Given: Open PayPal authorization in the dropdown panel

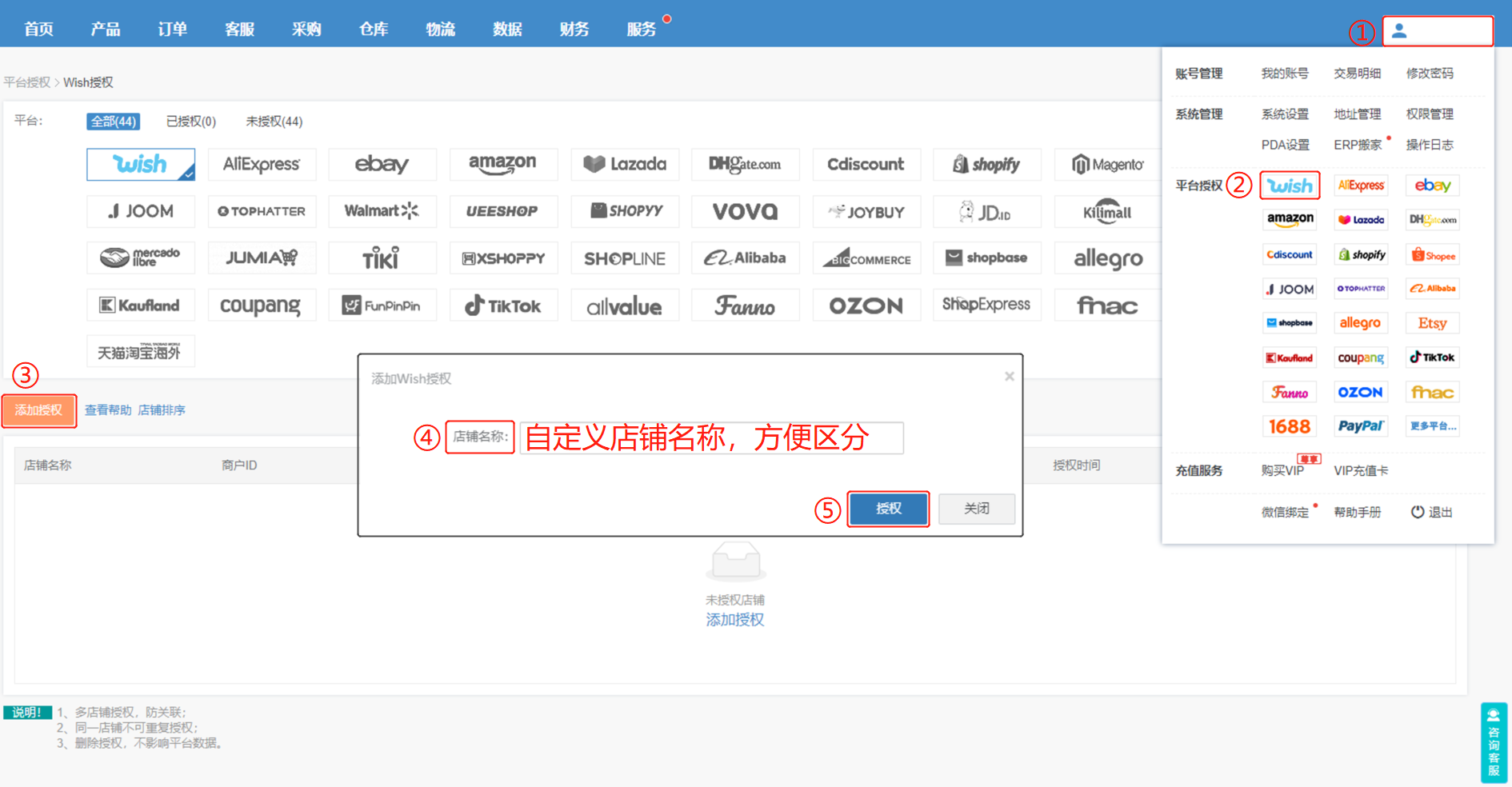Looking at the screenshot, I should click(1361, 426).
